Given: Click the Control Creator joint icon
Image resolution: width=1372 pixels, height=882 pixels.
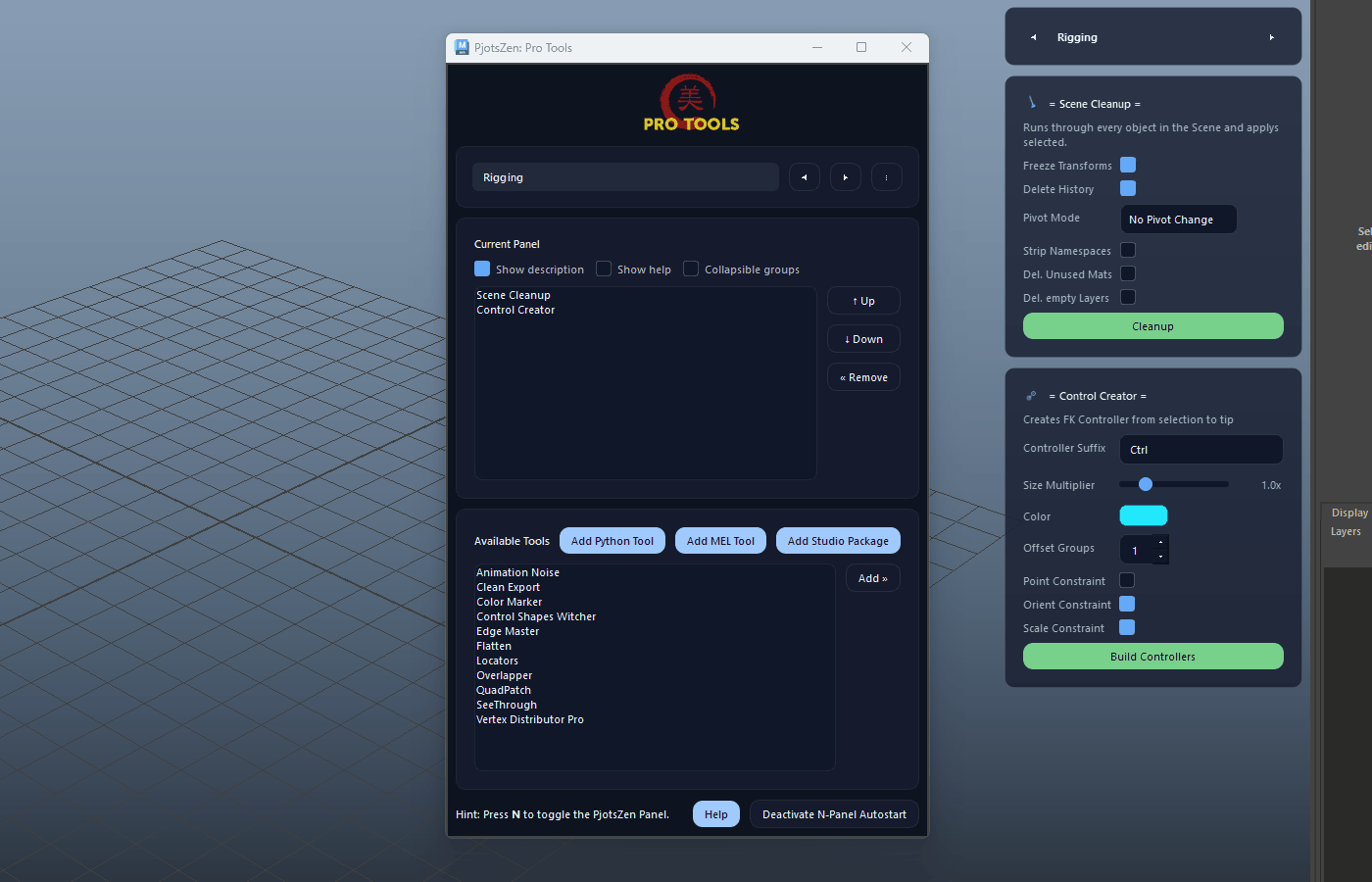Looking at the screenshot, I should 1031,396.
